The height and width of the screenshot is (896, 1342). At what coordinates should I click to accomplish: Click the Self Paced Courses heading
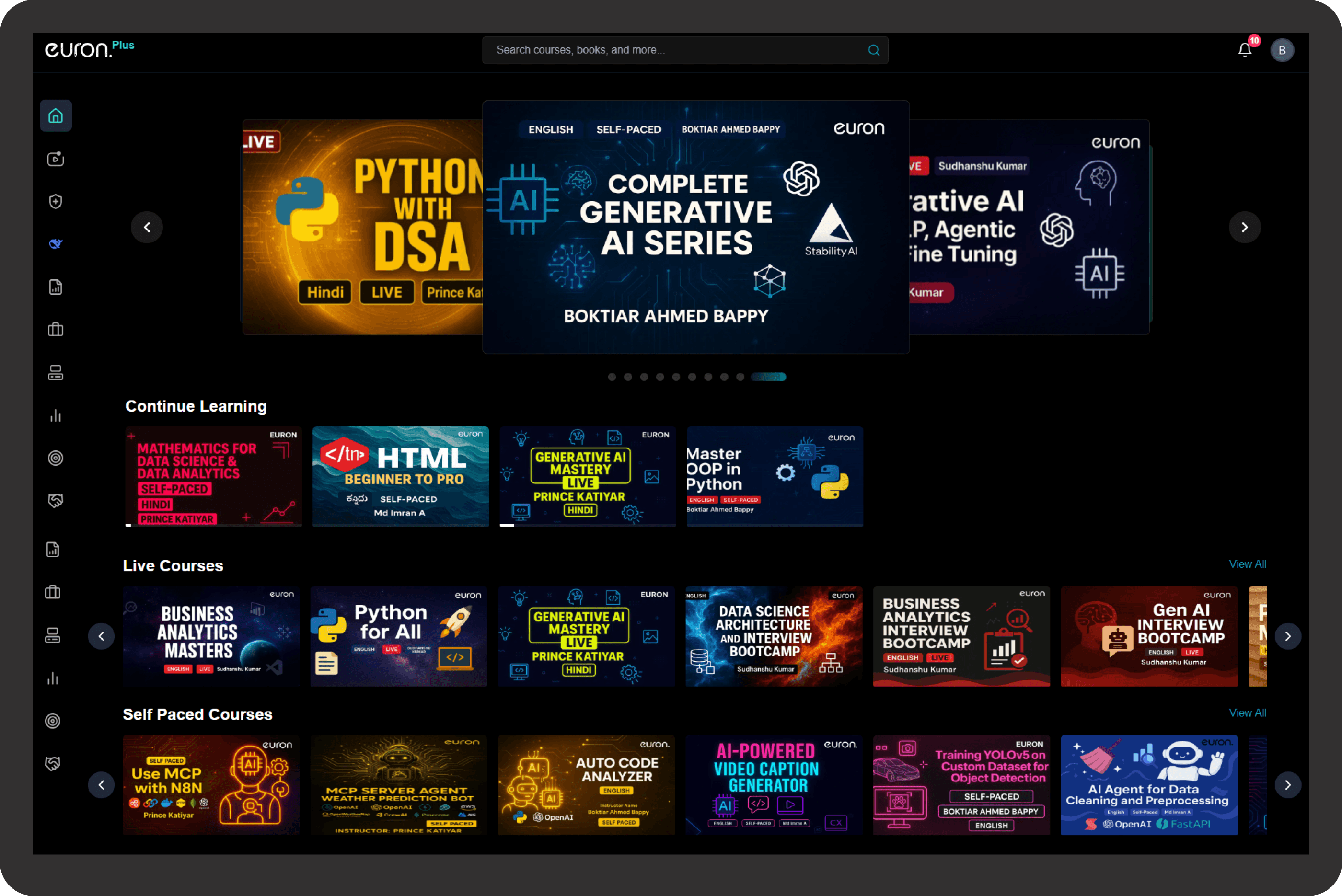click(x=198, y=714)
